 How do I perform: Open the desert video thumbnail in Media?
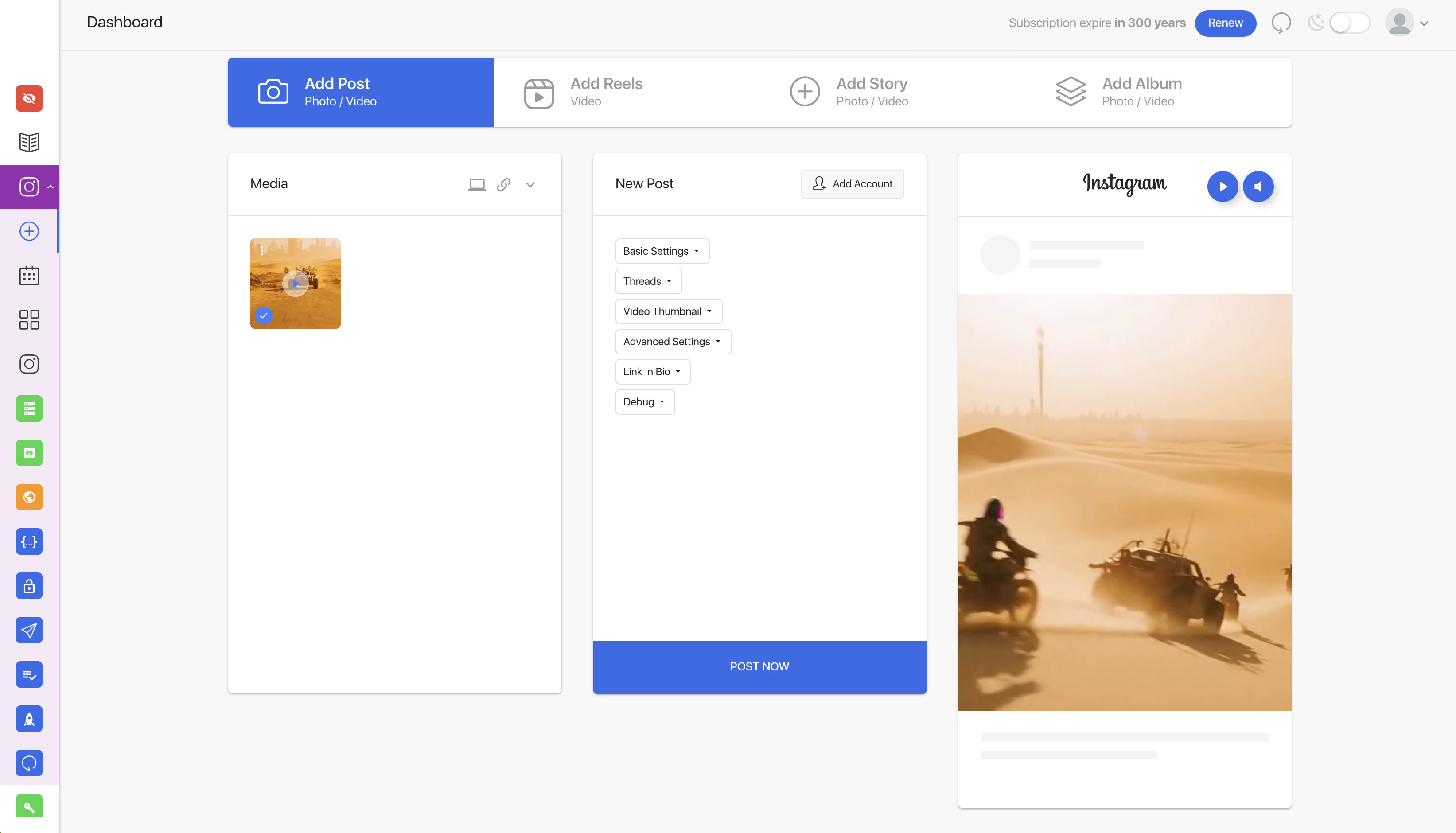tap(295, 283)
